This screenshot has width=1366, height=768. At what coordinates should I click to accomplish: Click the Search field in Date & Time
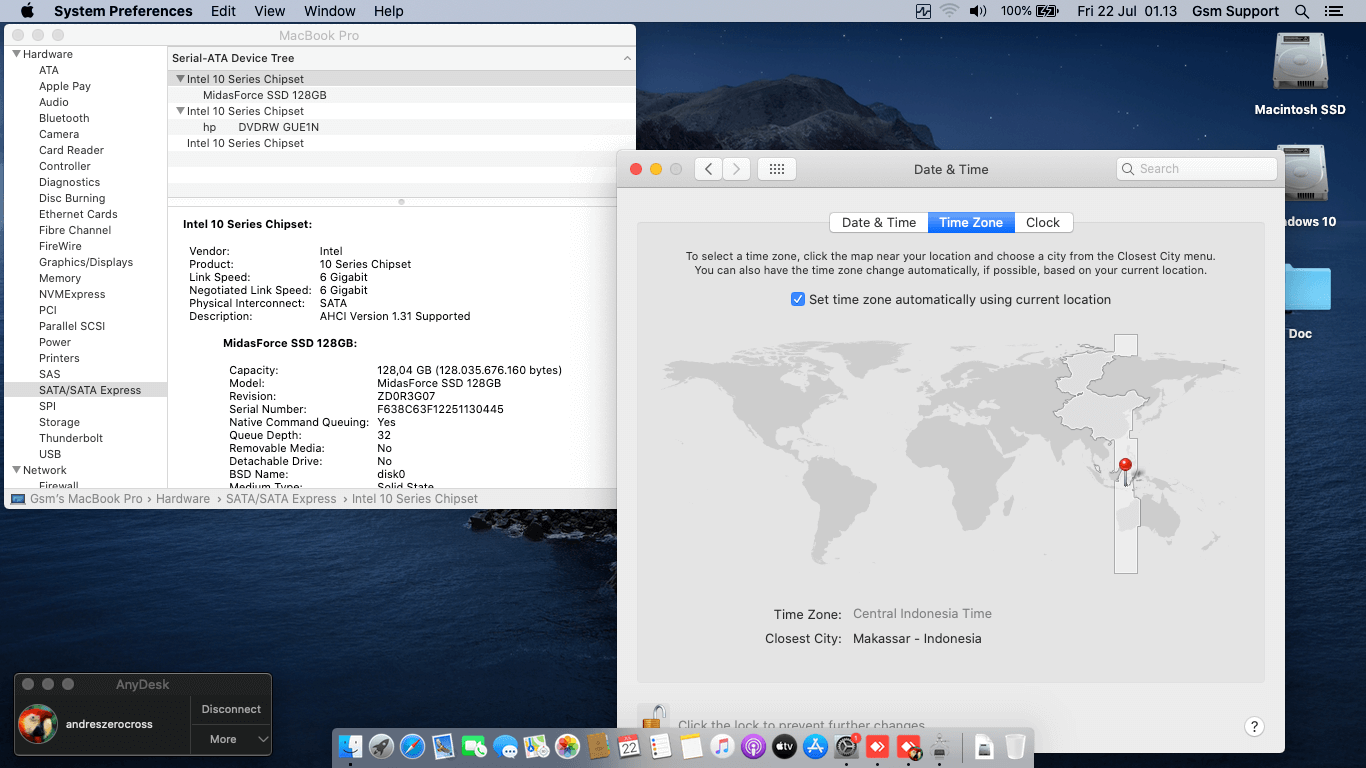coord(1196,169)
